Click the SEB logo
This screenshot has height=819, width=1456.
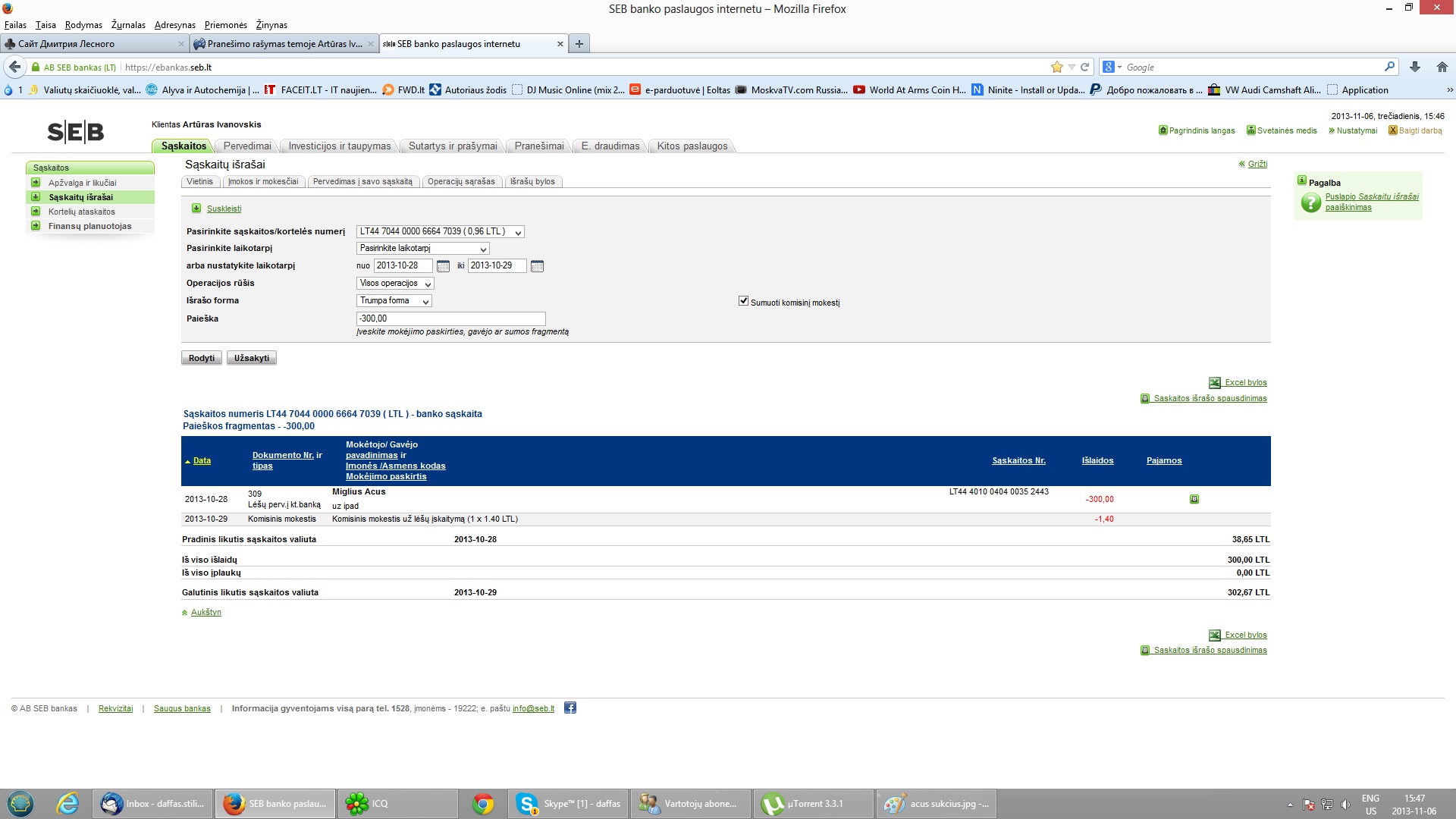[x=76, y=133]
